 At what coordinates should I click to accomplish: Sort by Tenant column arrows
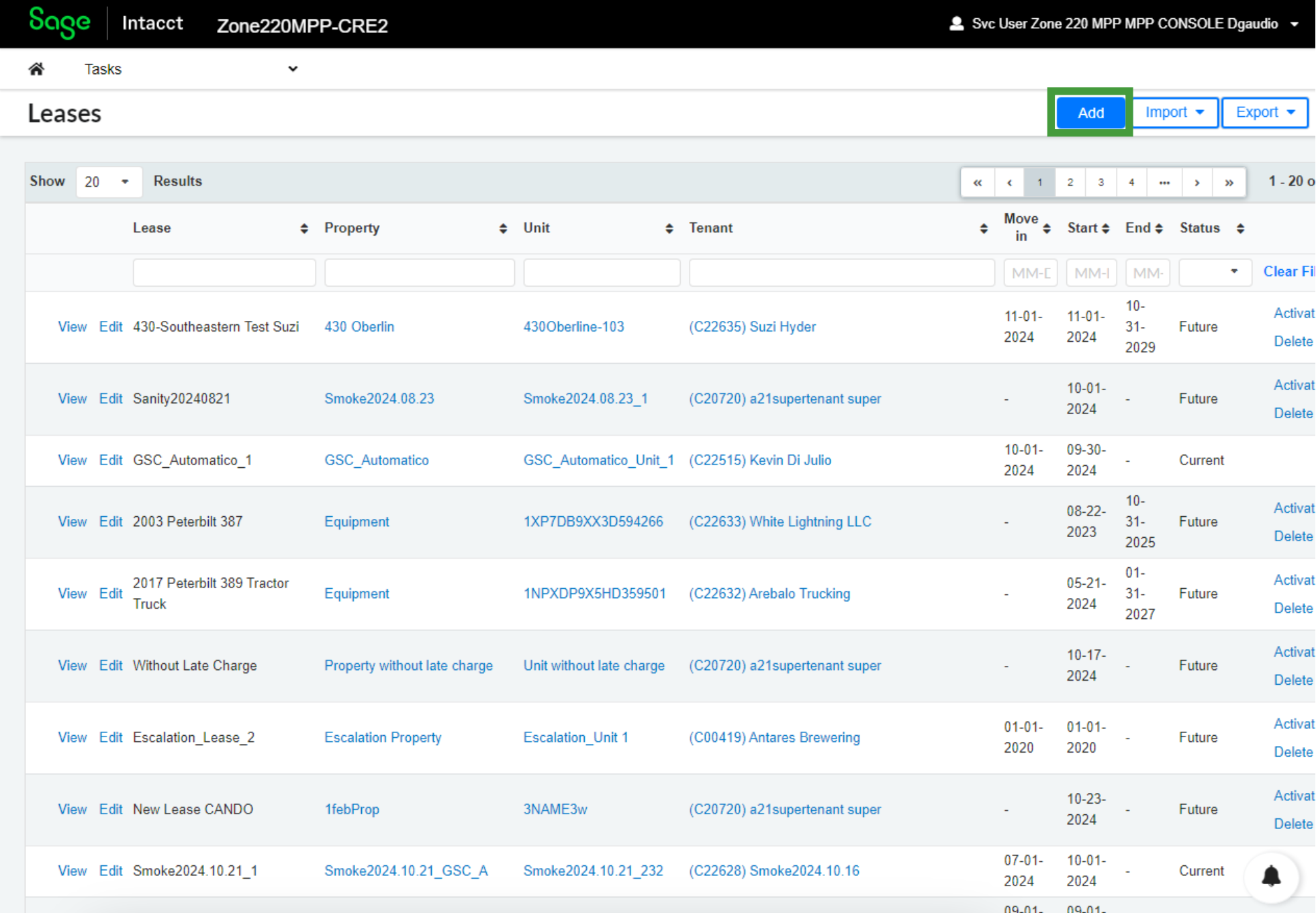pos(984,229)
